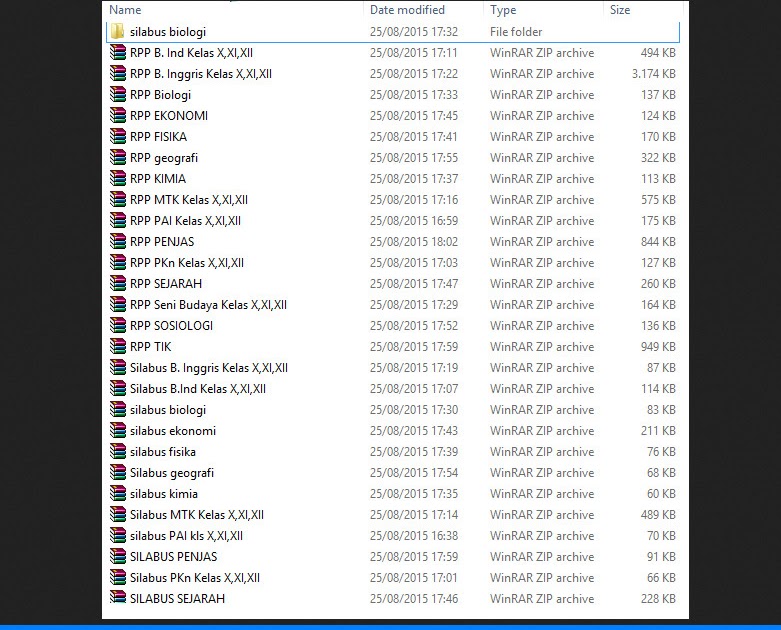This screenshot has height=630, width=781.
Task: Select file name "Silabus B. Inggris Kelas X,XI,XII"
Action: (209, 368)
